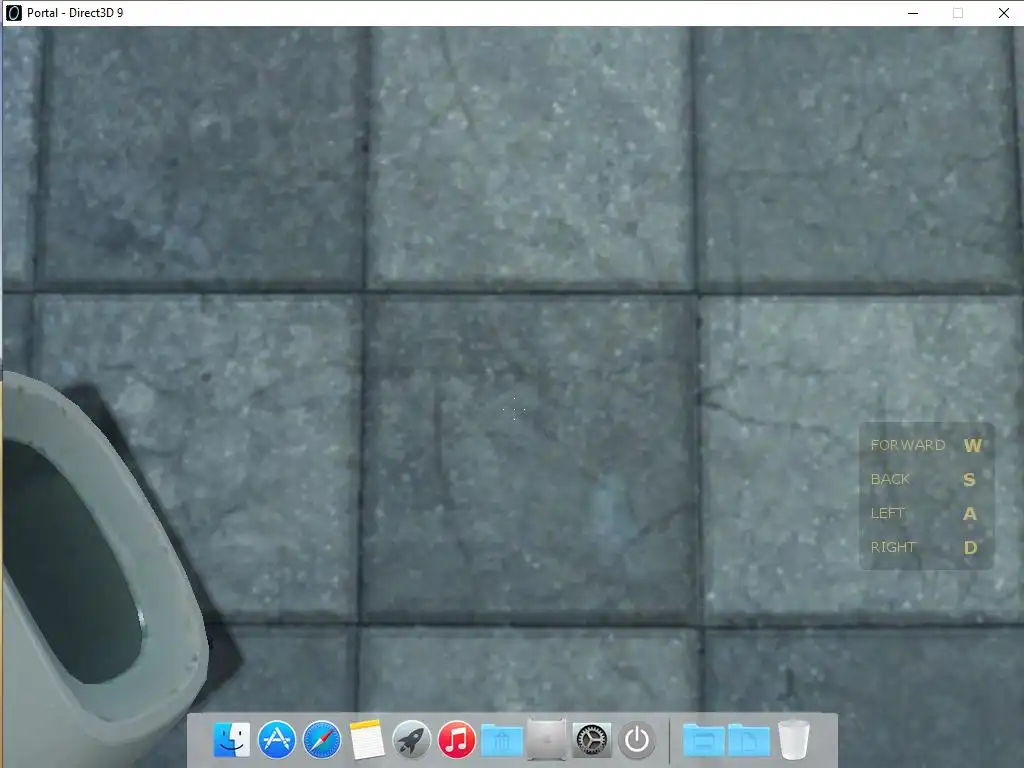Open System Preferences gear icon
The width and height of the screenshot is (1024, 768).
[592, 740]
